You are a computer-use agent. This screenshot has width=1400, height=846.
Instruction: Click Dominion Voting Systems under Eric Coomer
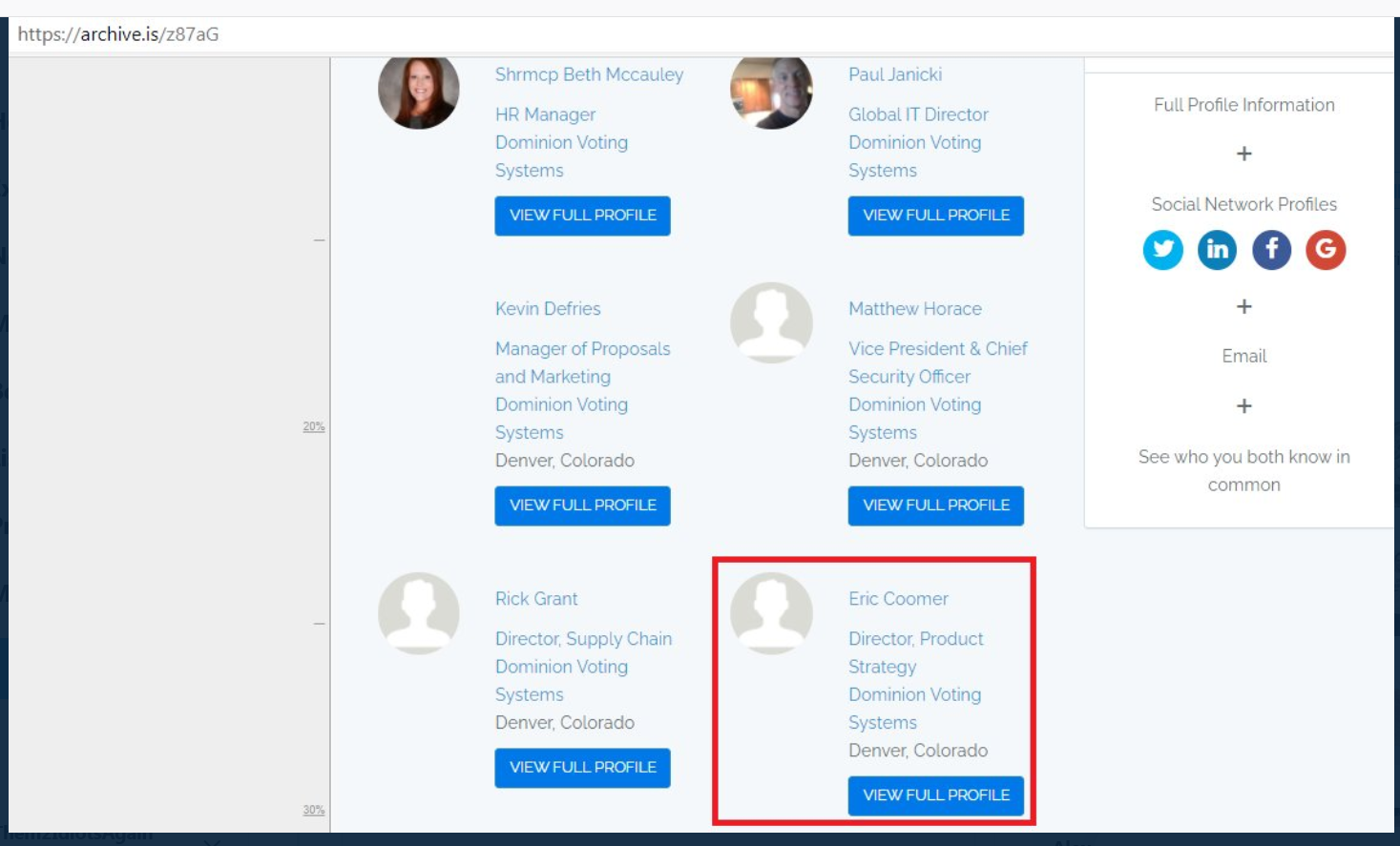[x=915, y=709]
